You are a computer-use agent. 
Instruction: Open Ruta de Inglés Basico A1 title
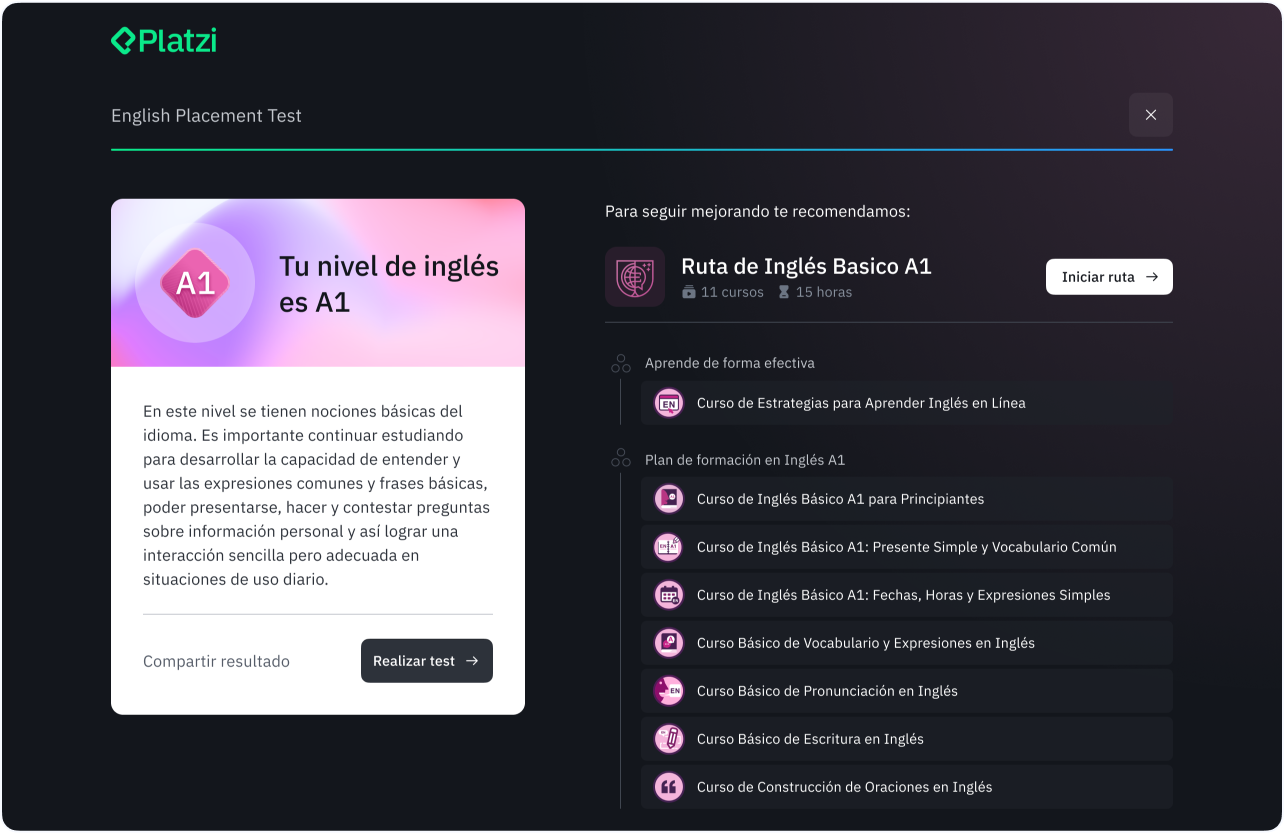pyautogui.click(x=806, y=266)
